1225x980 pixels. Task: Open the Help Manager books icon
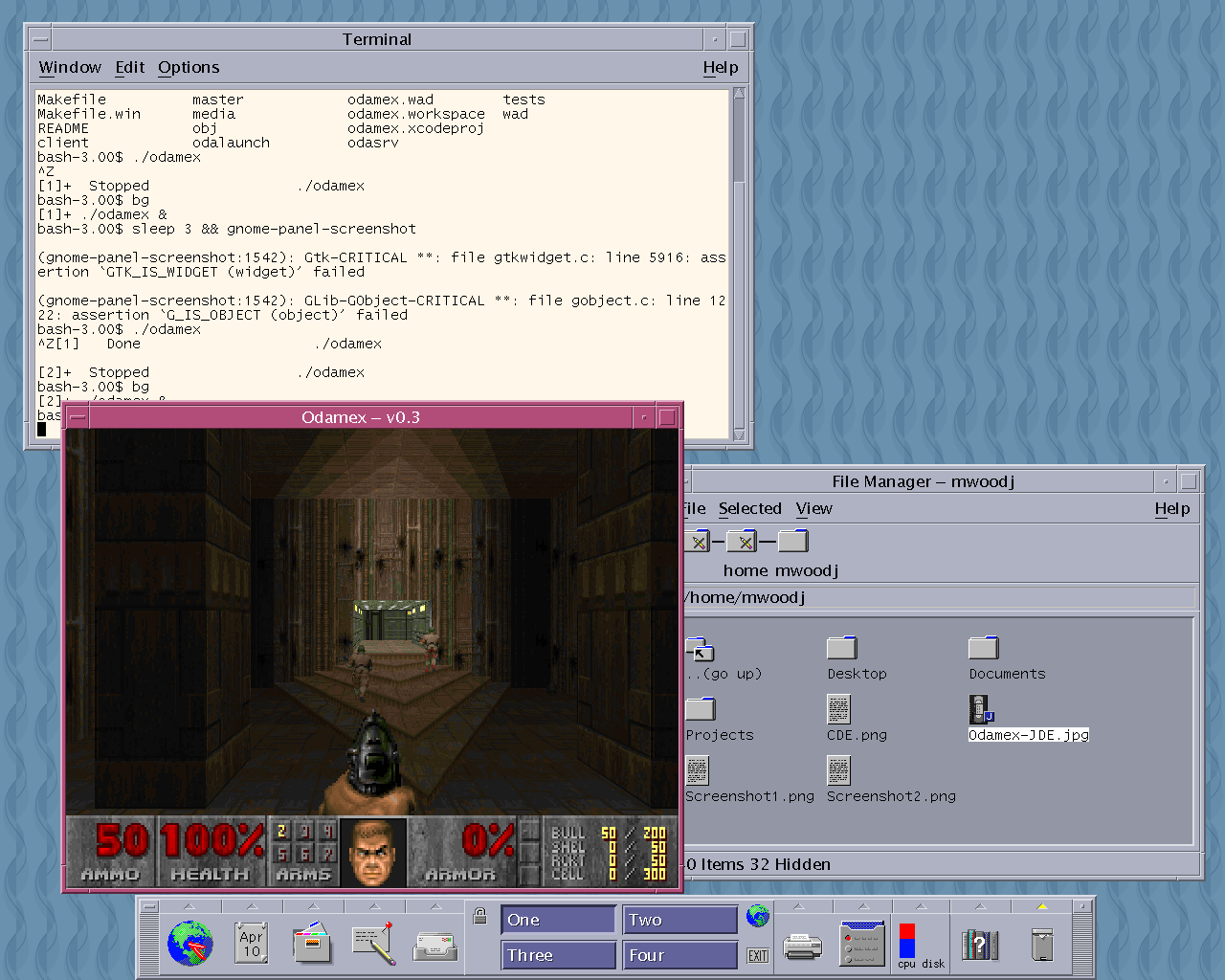pos(979,945)
